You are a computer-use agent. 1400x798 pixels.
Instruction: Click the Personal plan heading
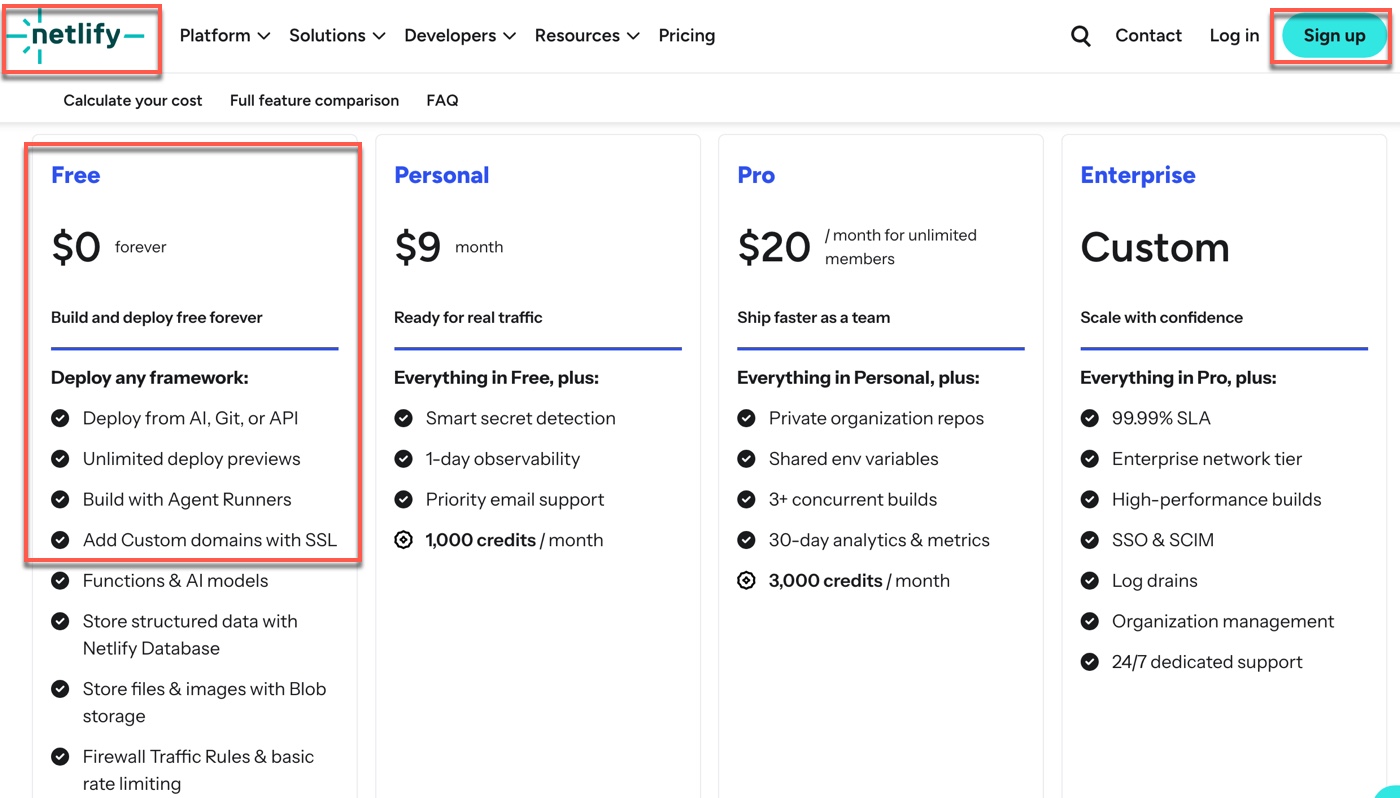442,175
